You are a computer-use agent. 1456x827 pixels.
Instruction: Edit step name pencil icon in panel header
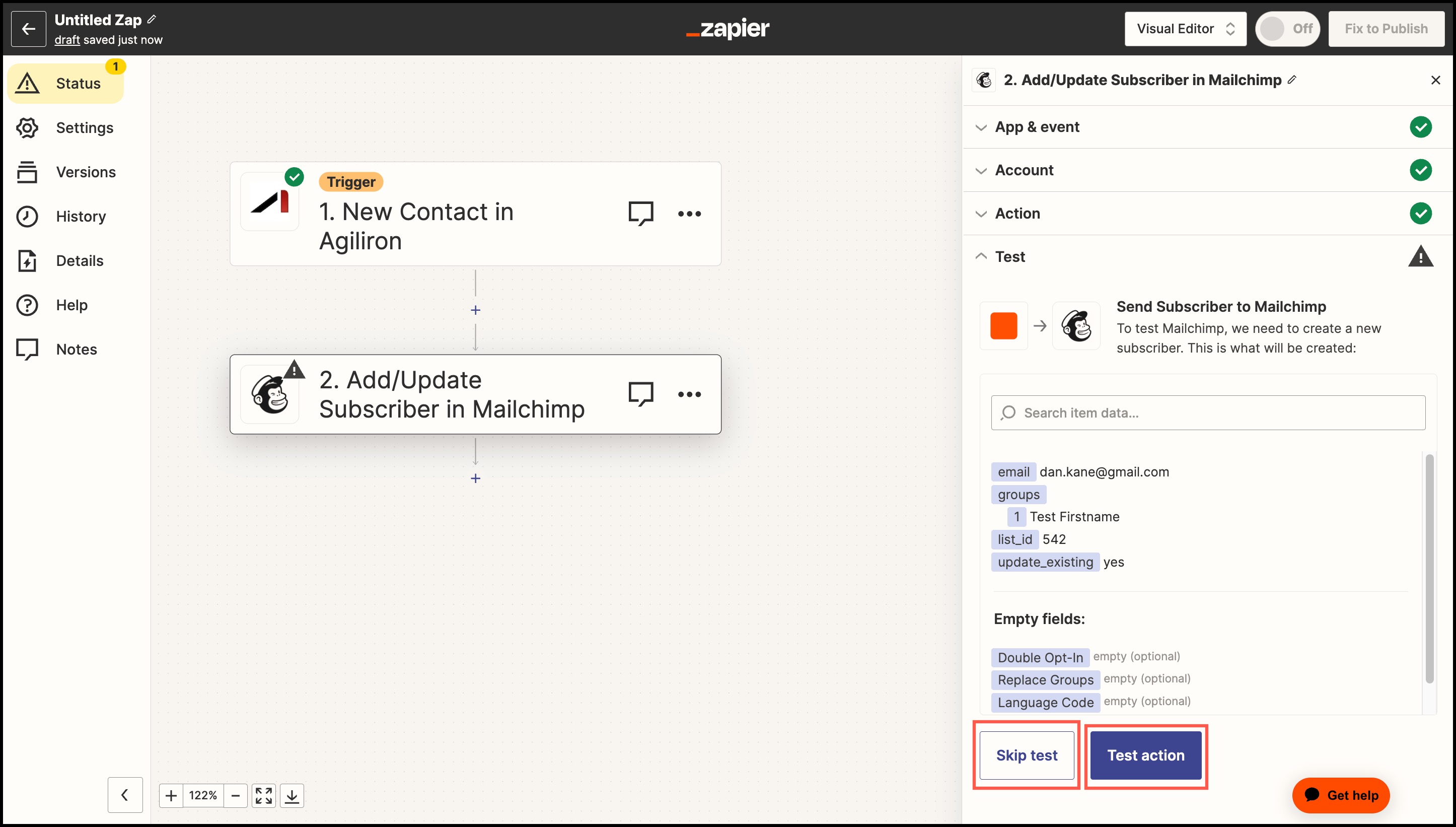(x=1292, y=80)
